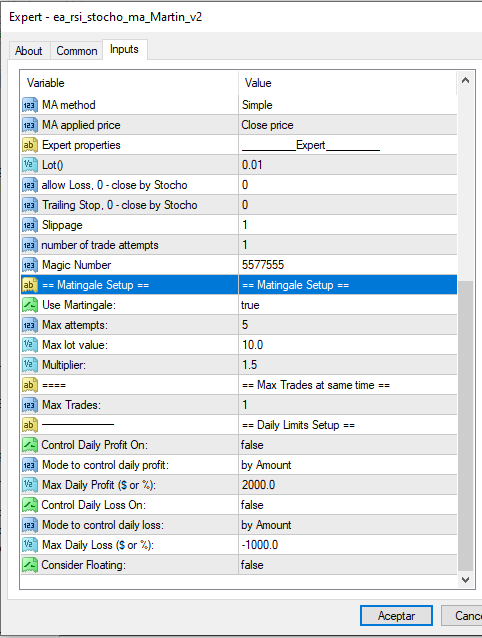Click the double icon next to Multiplier

30,365
